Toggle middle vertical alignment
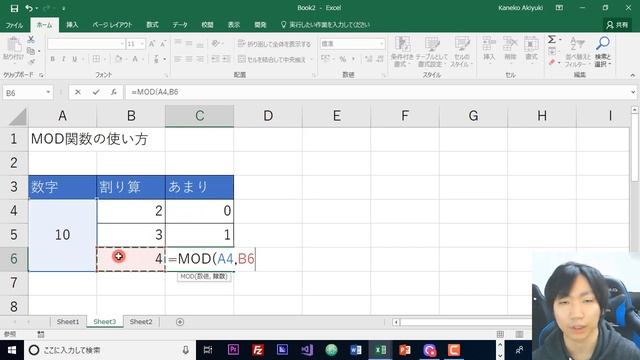This screenshot has width=640, height=360. (189, 44)
